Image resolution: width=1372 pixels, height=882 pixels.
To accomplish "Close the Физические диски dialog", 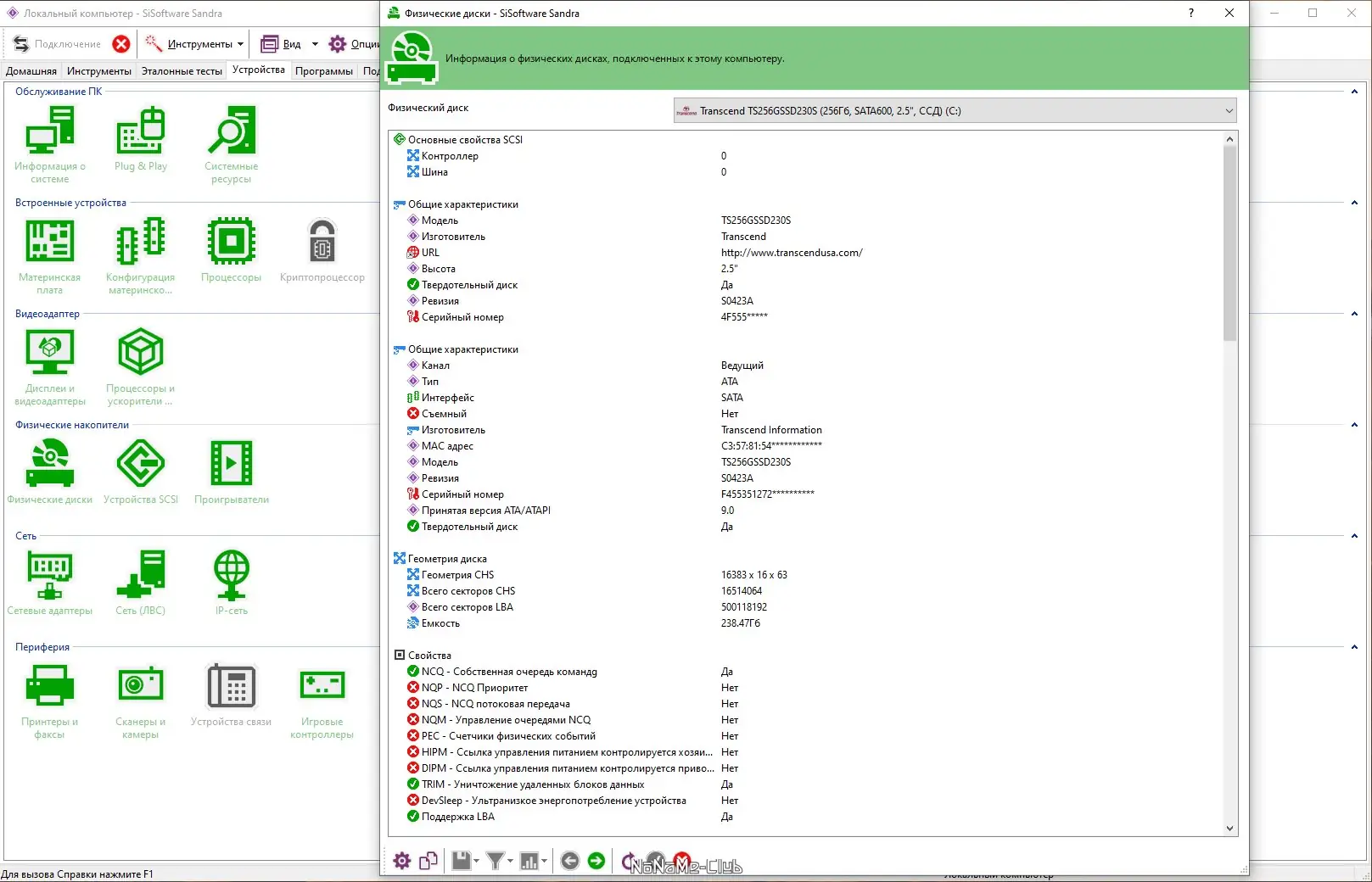I will [1229, 13].
